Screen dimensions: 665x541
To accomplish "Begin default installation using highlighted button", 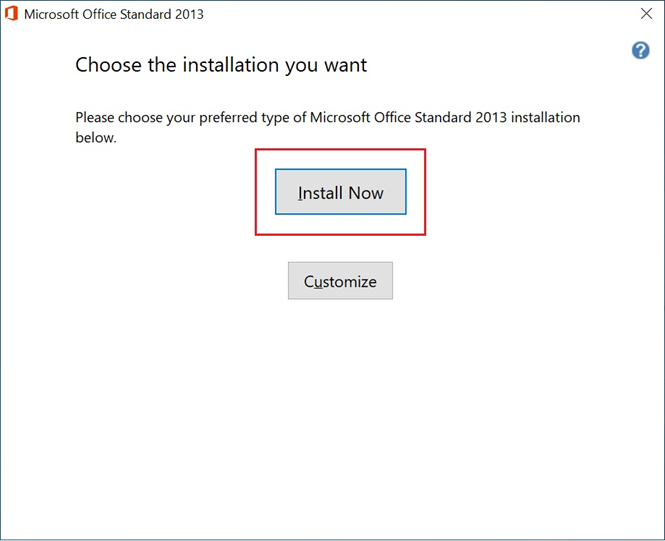I will coord(341,192).
